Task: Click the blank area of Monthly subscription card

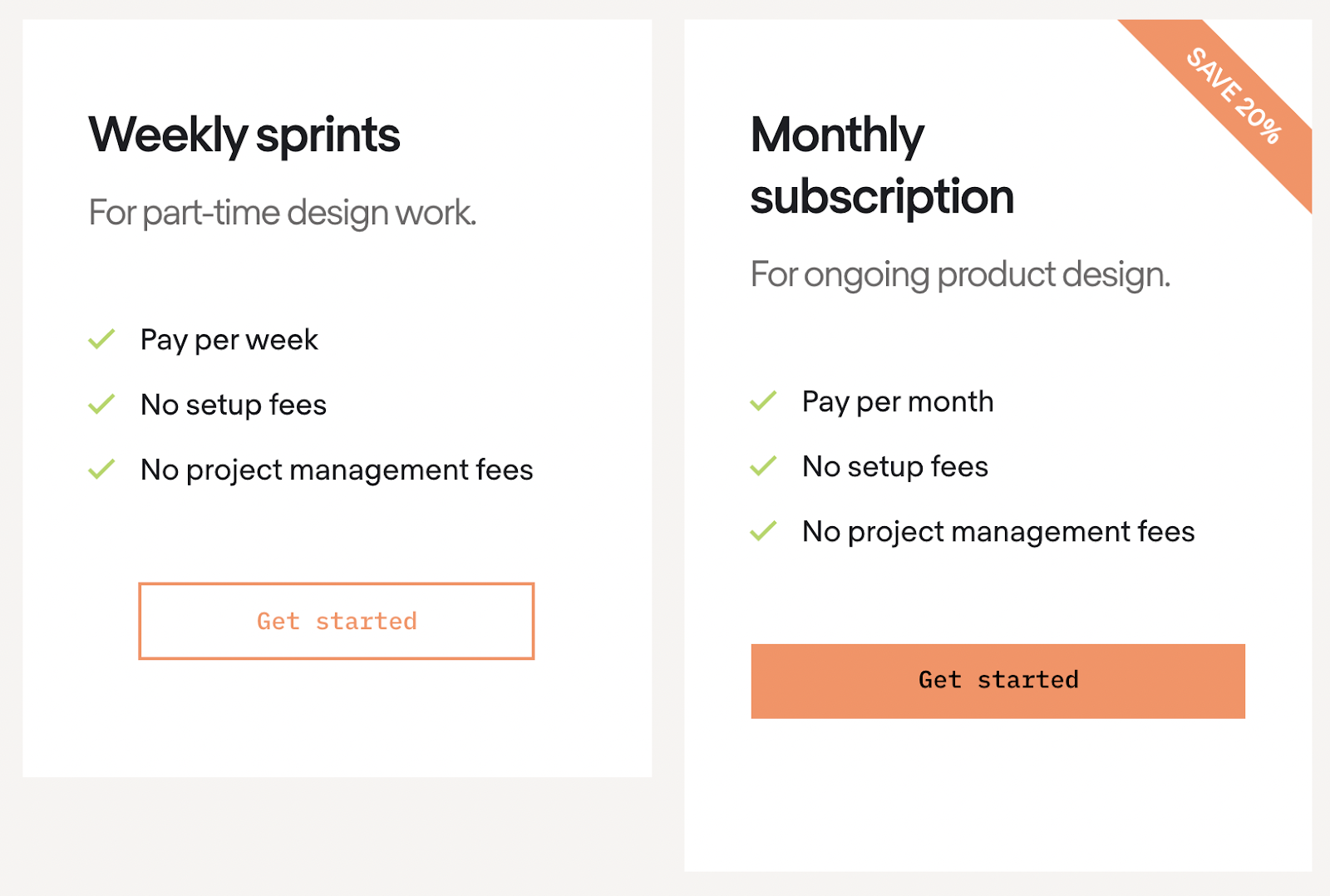Action: [997, 798]
